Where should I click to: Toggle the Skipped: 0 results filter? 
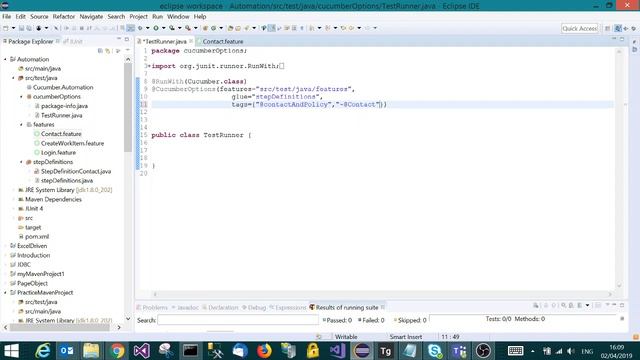point(410,320)
